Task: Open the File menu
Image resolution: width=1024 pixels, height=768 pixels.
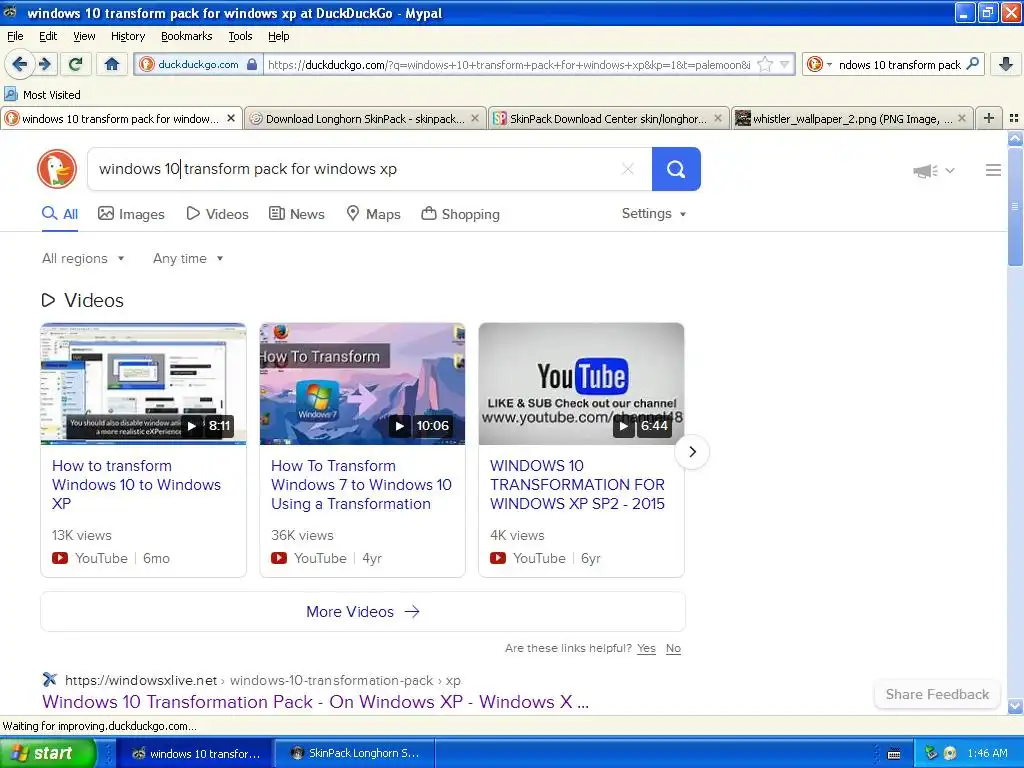Action: [x=15, y=36]
